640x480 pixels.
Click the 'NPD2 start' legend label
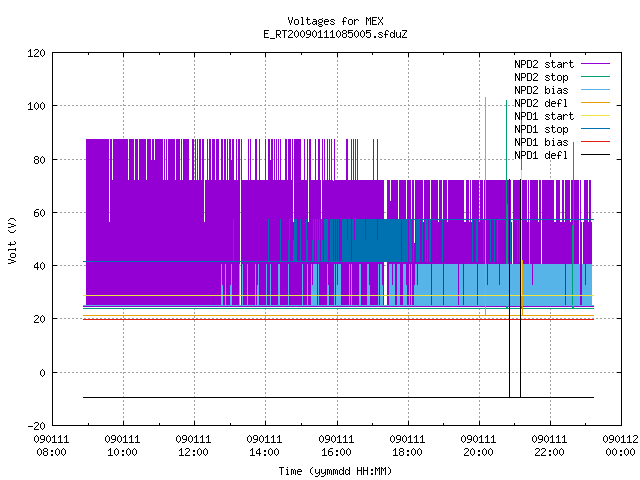pyautogui.click(x=544, y=64)
